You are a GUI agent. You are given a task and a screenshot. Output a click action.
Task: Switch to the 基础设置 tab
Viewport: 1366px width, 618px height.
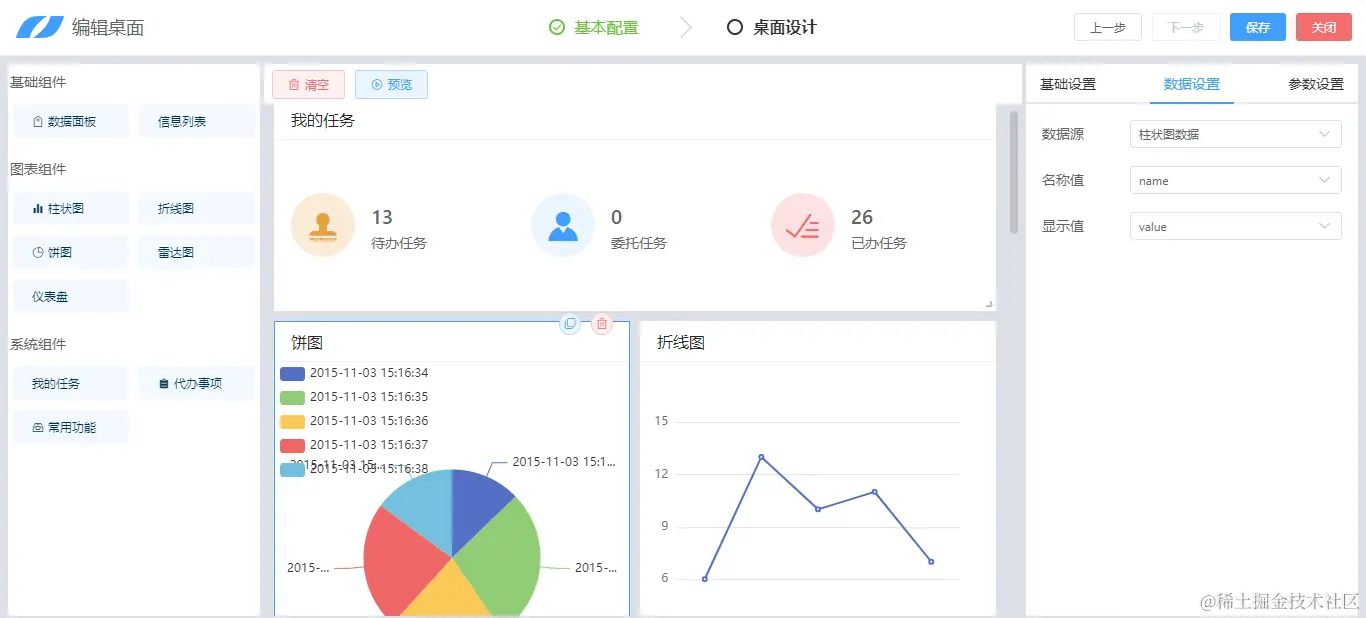1065,85
